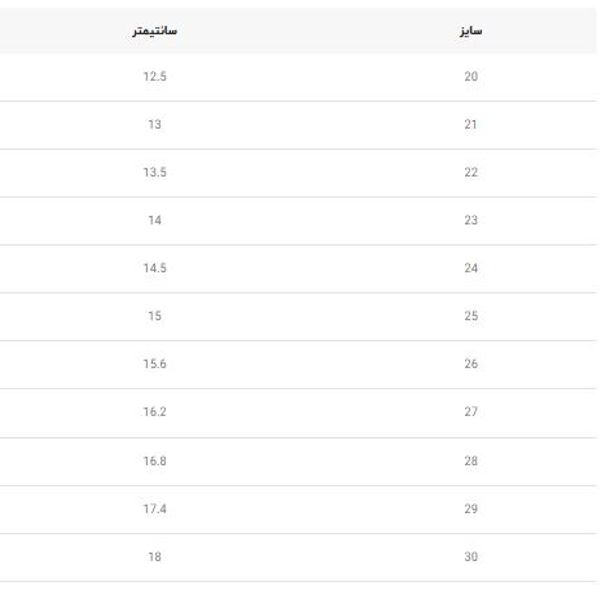Choose the size 27 cell
Image resolution: width=600 pixels, height=600 pixels.
click(x=471, y=413)
